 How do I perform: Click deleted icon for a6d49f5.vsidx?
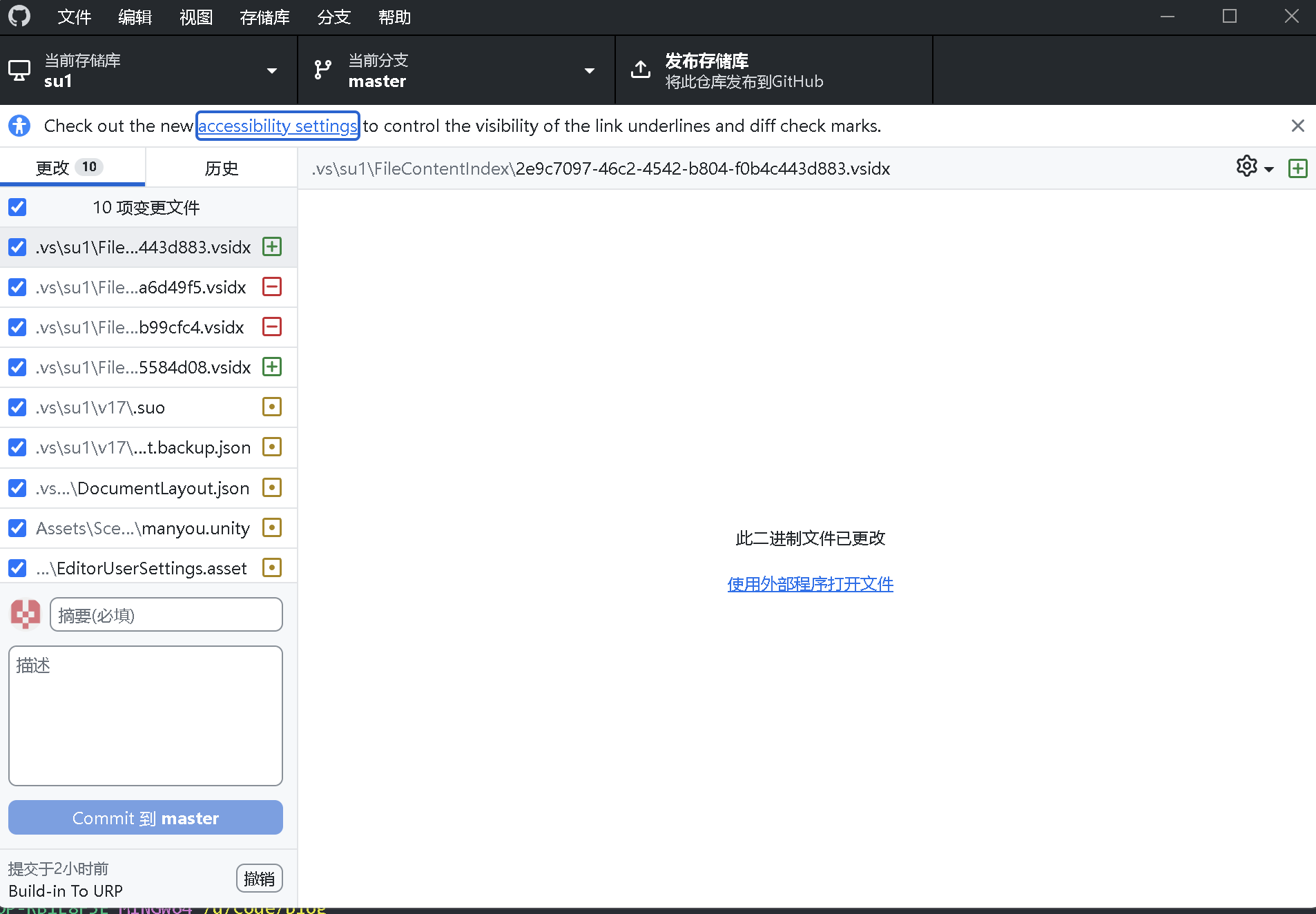(272, 286)
